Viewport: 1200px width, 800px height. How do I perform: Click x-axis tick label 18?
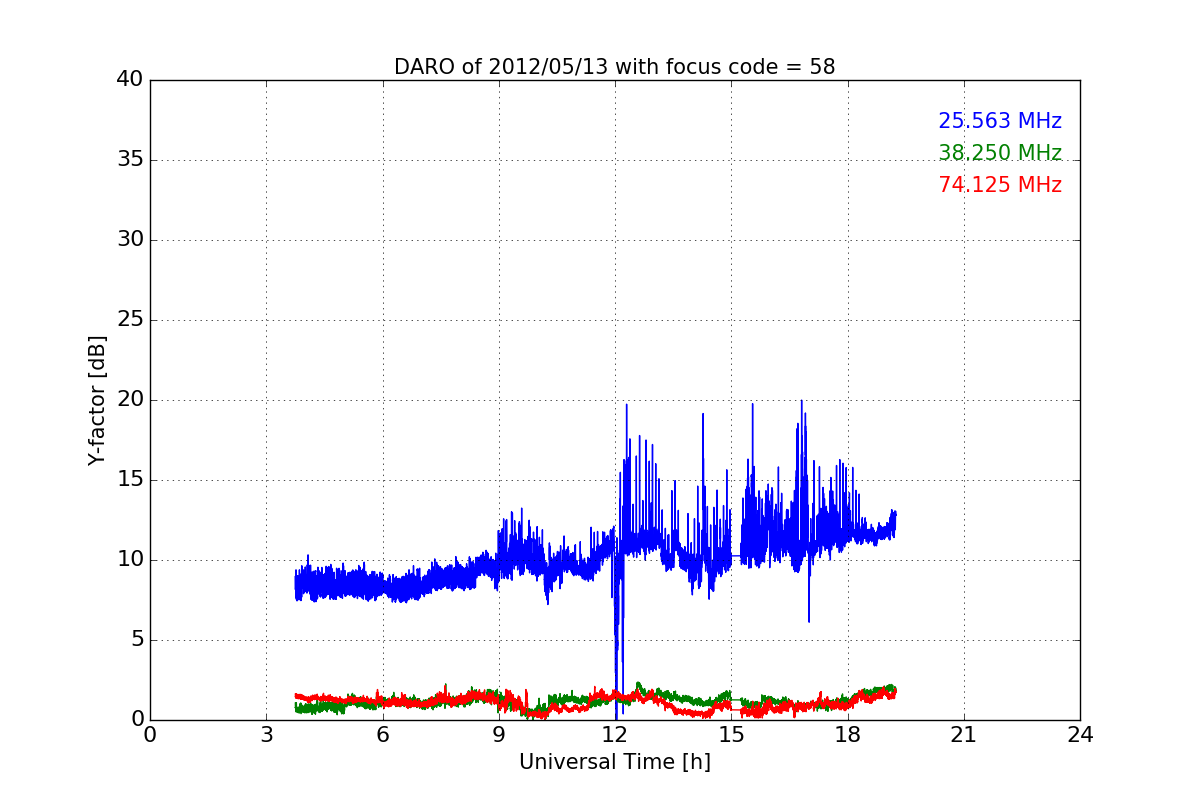(848, 735)
